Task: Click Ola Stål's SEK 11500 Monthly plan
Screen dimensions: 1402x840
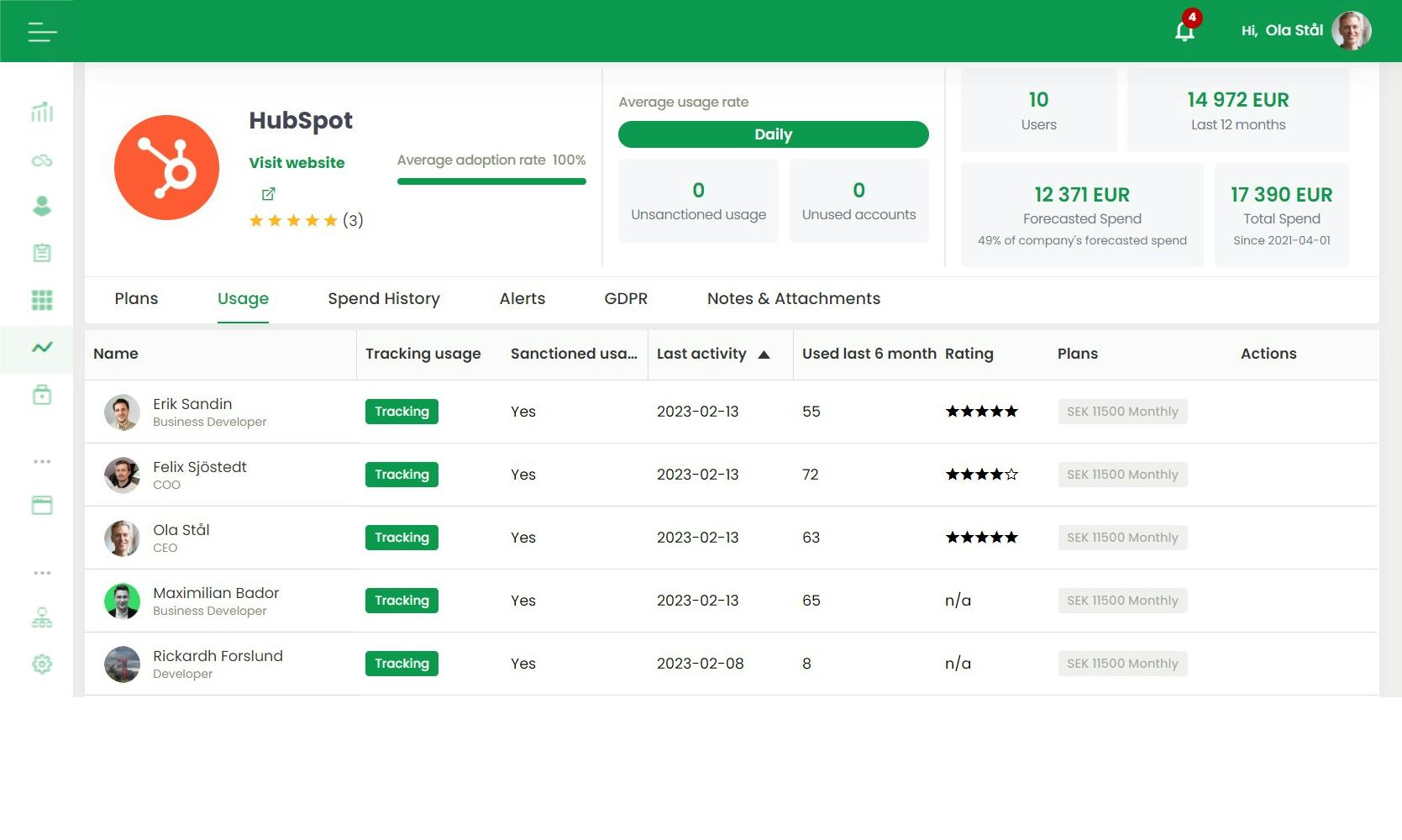Action: click(x=1122, y=538)
